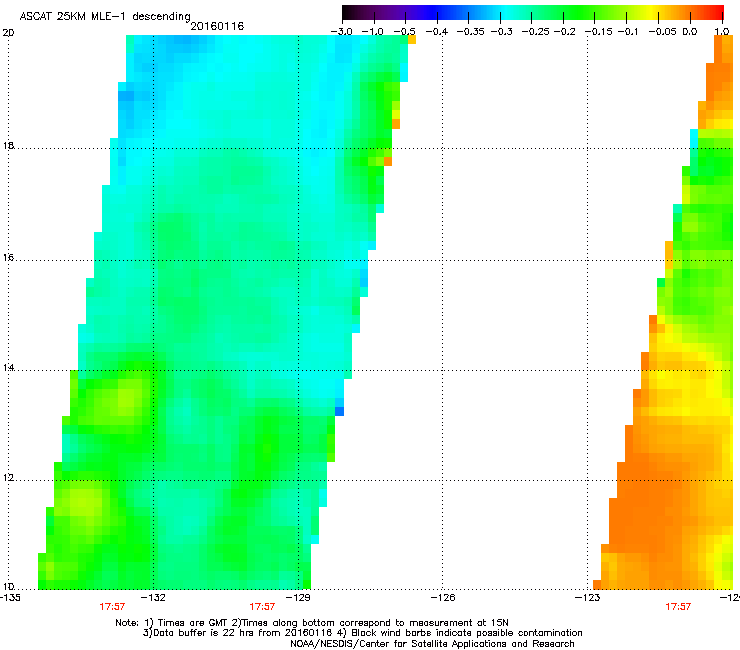
Task: Click the "-3.0" color scale label
Action: 341,32
